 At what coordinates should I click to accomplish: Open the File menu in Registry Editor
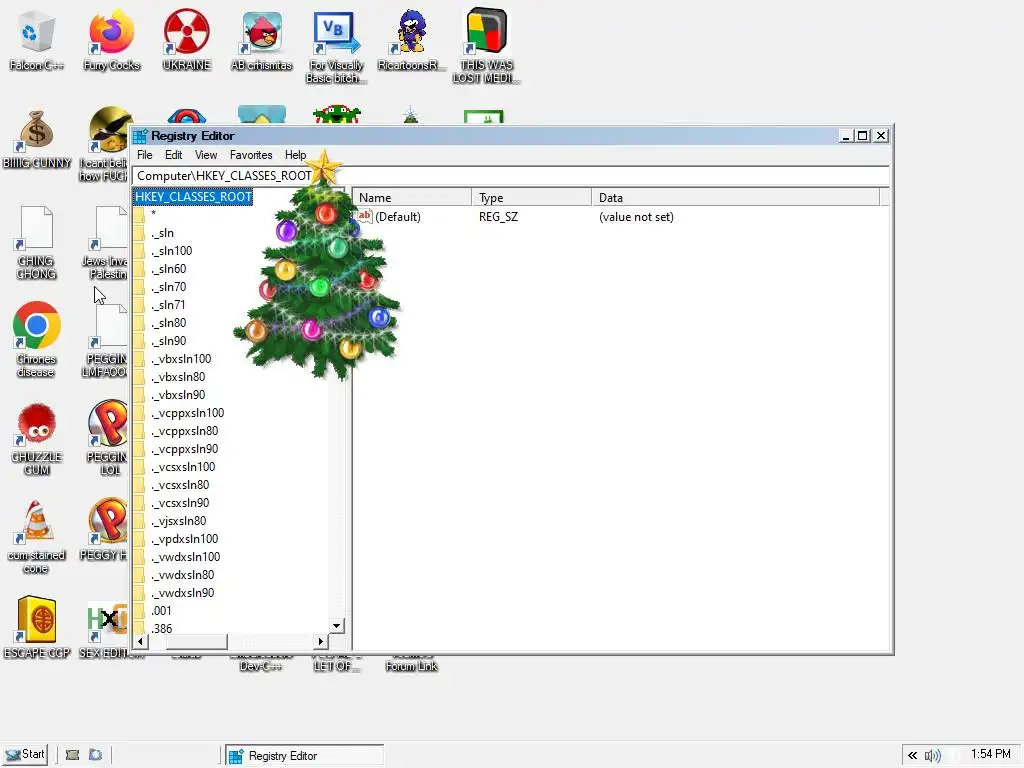144,155
